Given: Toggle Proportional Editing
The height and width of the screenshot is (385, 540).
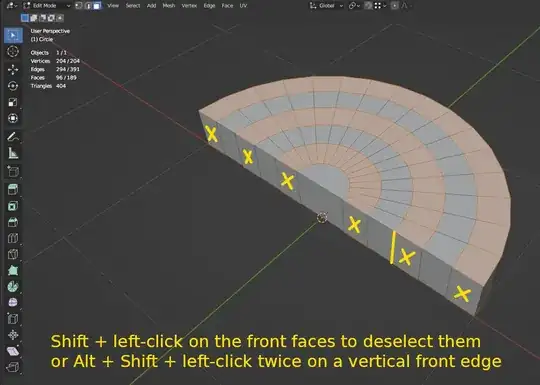Looking at the screenshot, I should tap(395, 6).
